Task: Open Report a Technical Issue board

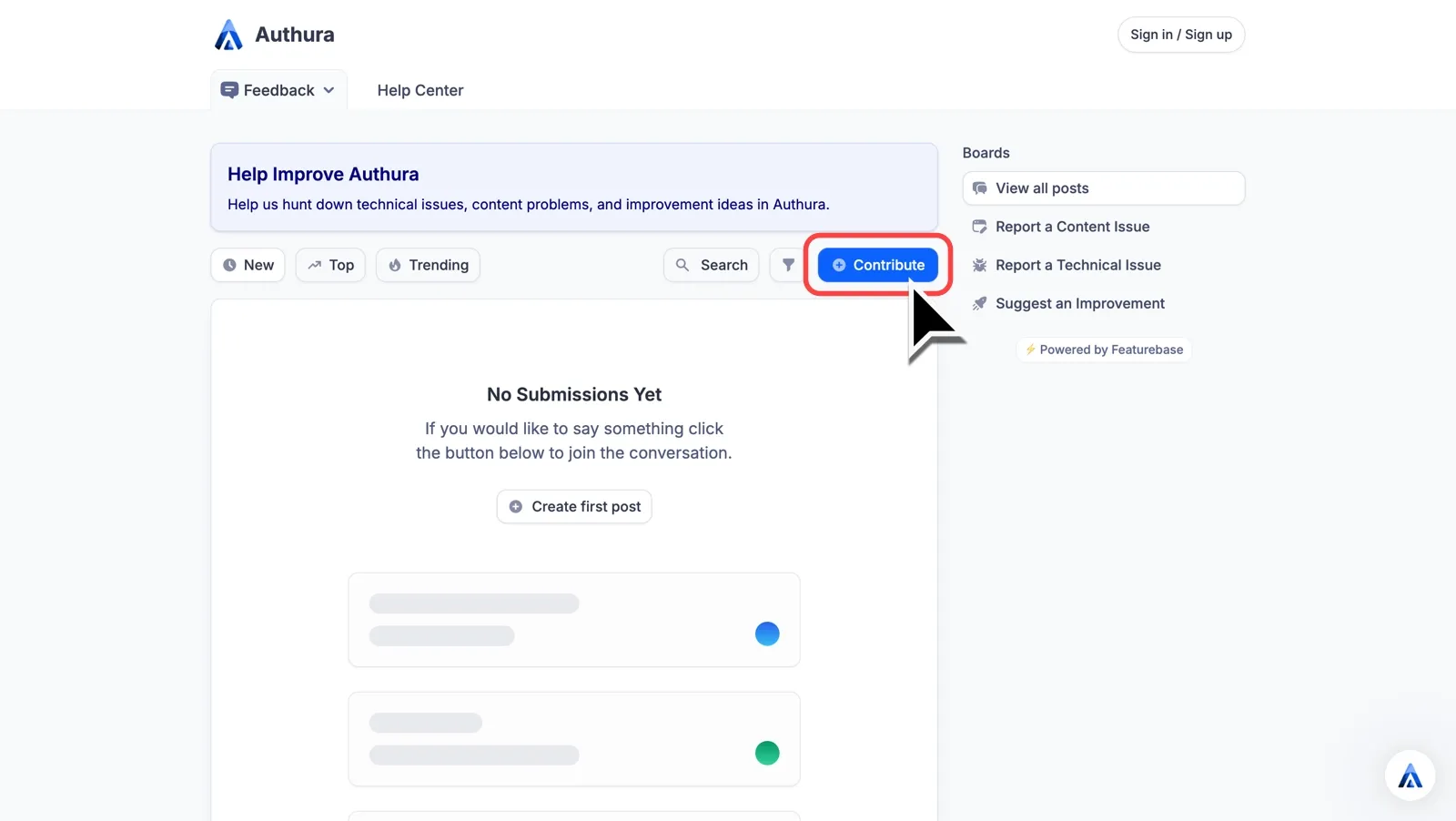Action: tap(1104, 265)
